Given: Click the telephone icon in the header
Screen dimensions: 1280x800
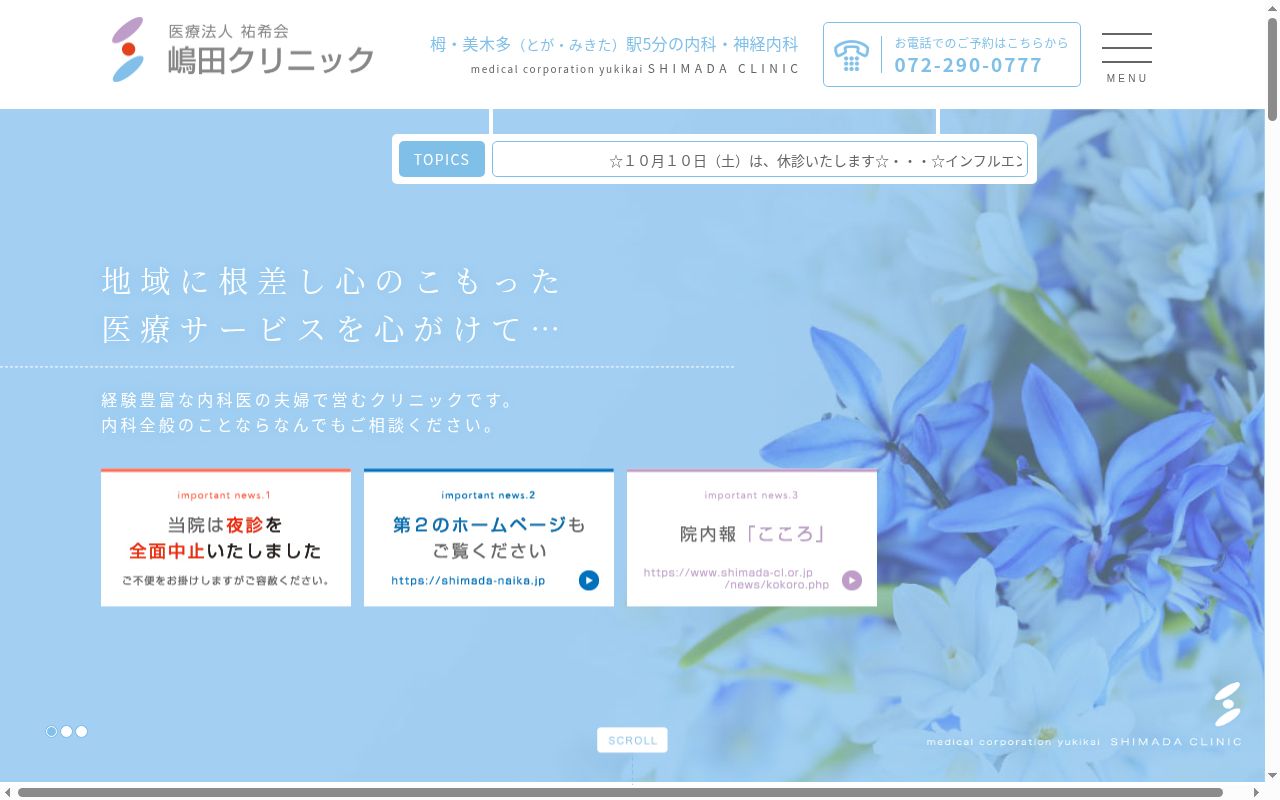Looking at the screenshot, I should [851, 55].
